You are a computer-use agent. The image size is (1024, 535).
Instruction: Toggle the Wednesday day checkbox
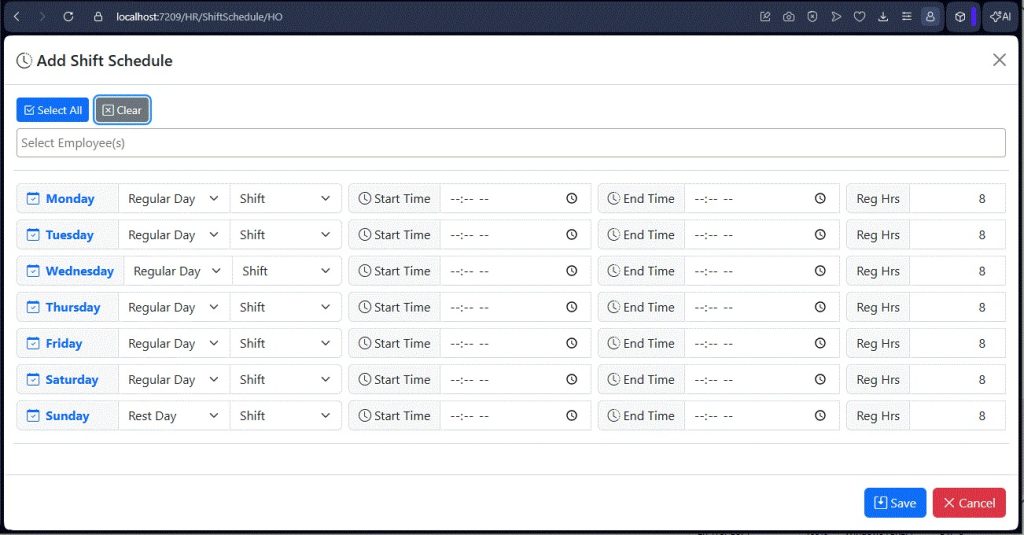coord(33,271)
